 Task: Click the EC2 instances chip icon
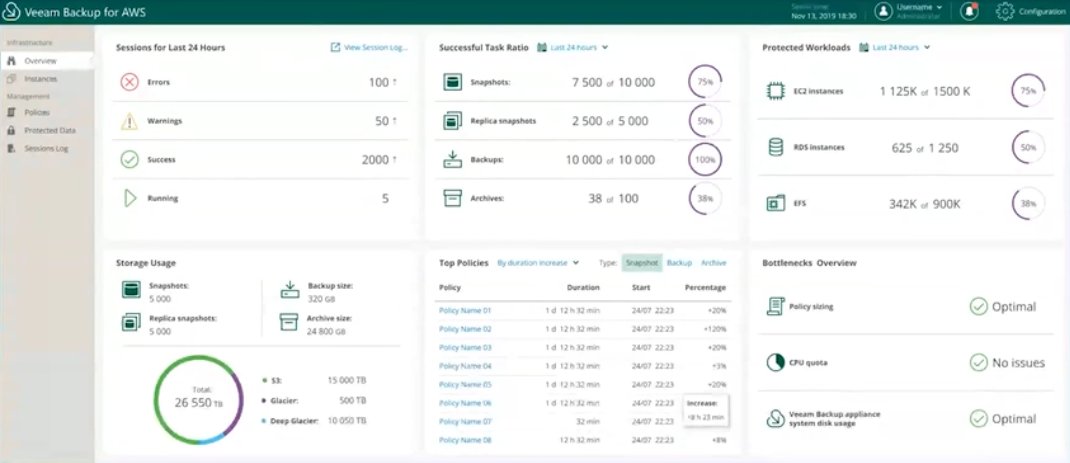[x=776, y=91]
